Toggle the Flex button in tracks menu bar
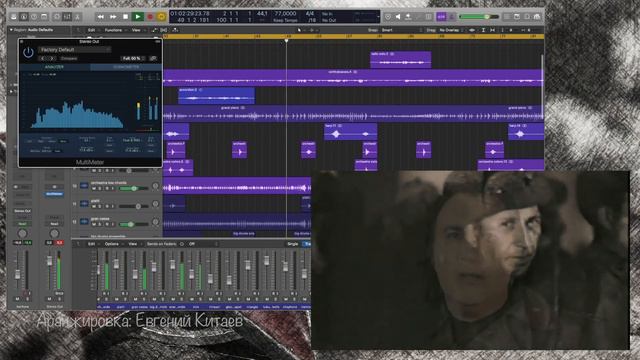Viewport: 640px width, 360px height. point(164,30)
